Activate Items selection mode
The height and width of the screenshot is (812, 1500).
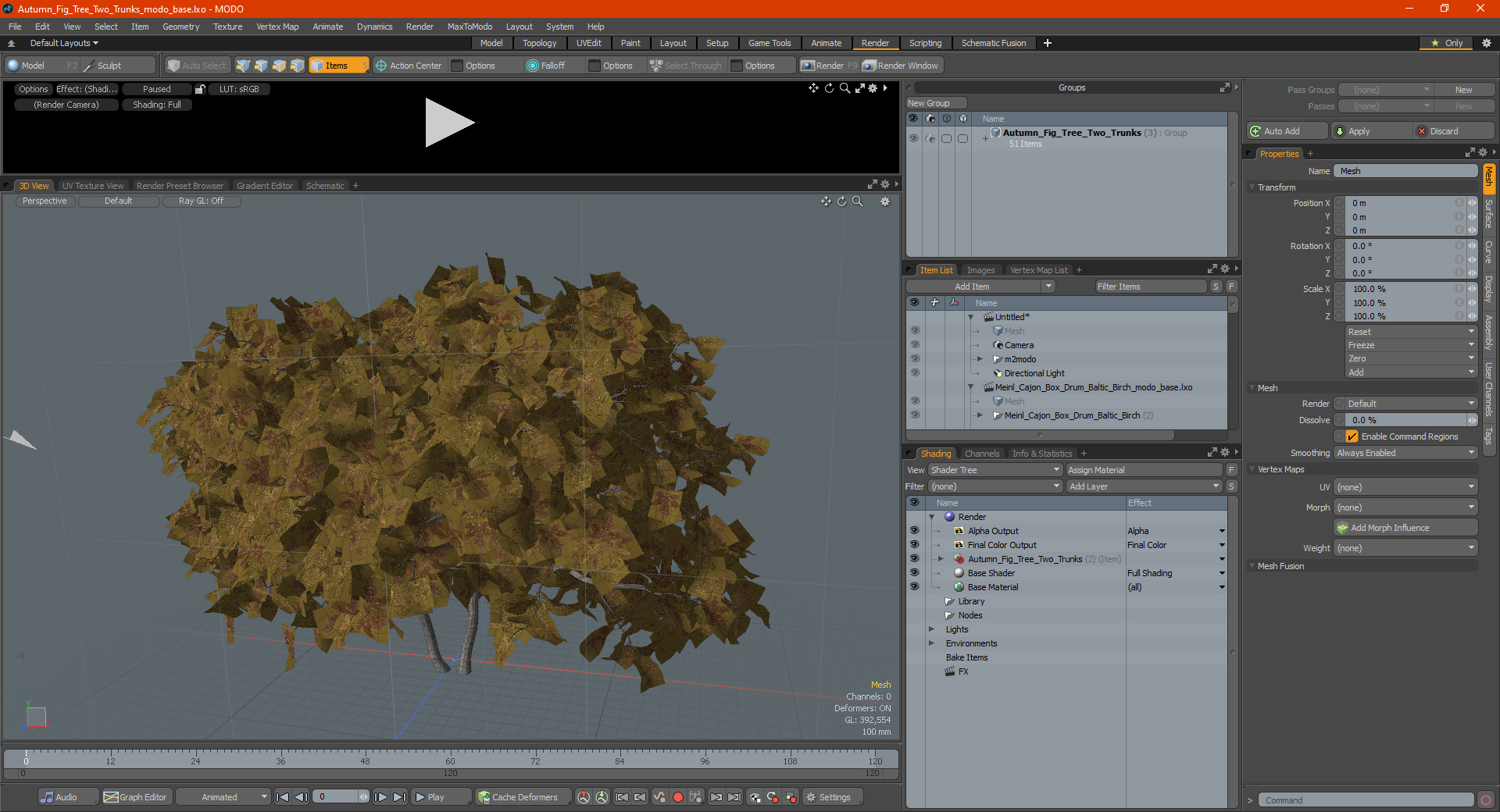click(338, 66)
